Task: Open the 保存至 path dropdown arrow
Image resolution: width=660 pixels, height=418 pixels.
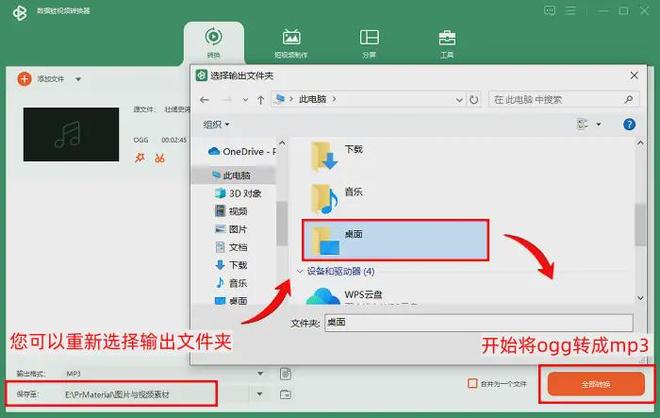Action: [x=260, y=394]
